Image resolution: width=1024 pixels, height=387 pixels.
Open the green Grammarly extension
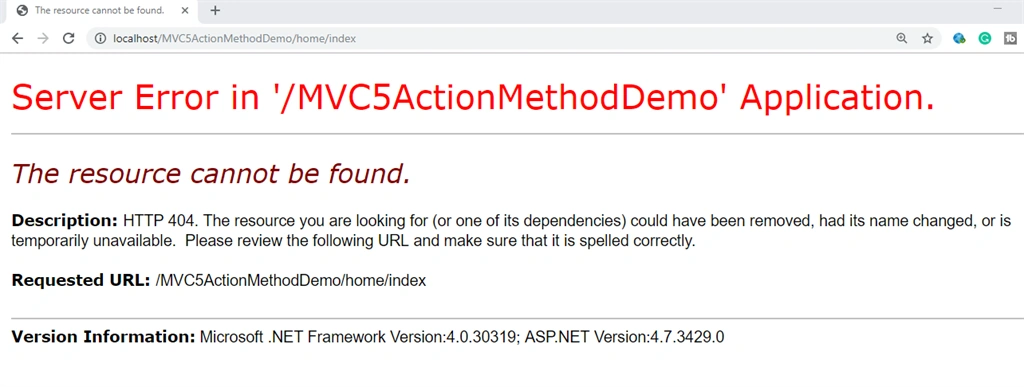point(985,39)
